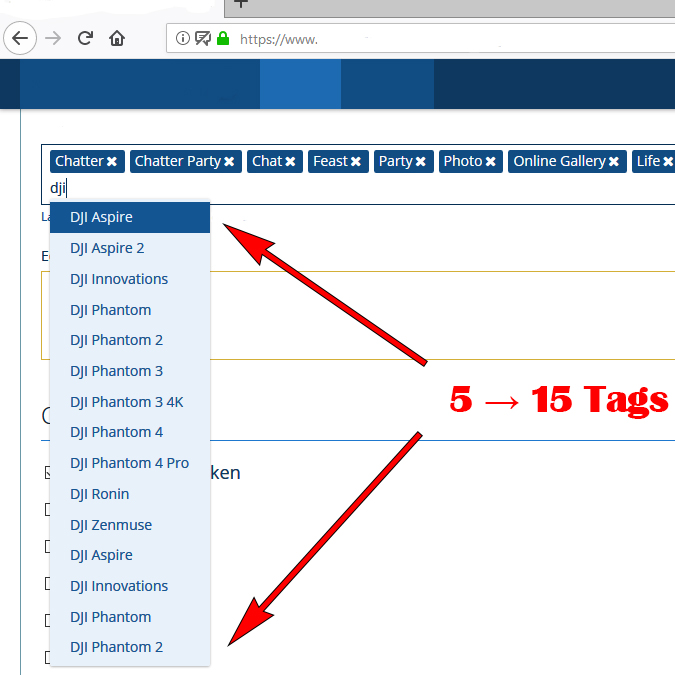Remove the Online Gallery tag
This screenshot has height=675, width=675.
coord(614,161)
